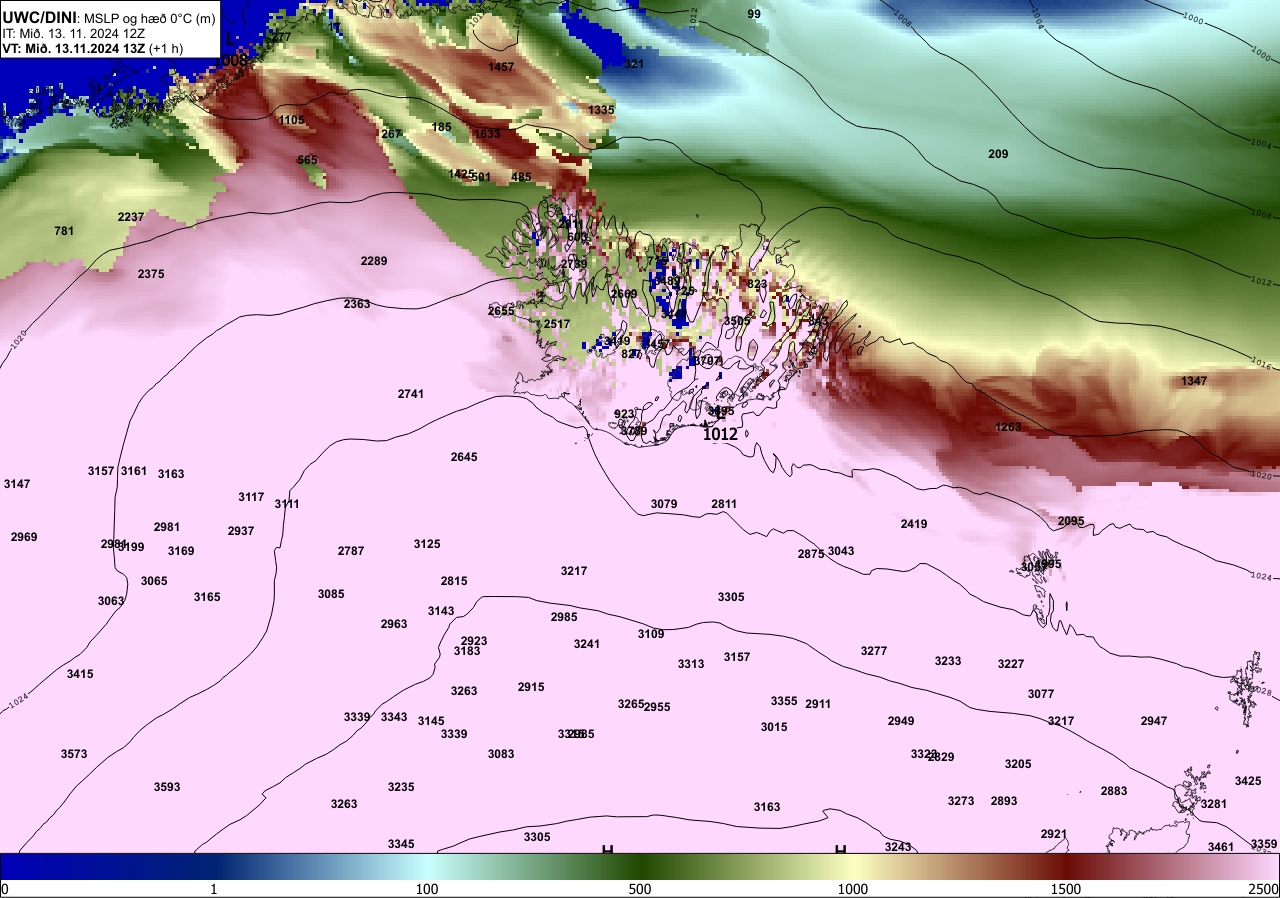The height and width of the screenshot is (898, 1280).
Task: Click the height value 321
Action: point(634,64)
